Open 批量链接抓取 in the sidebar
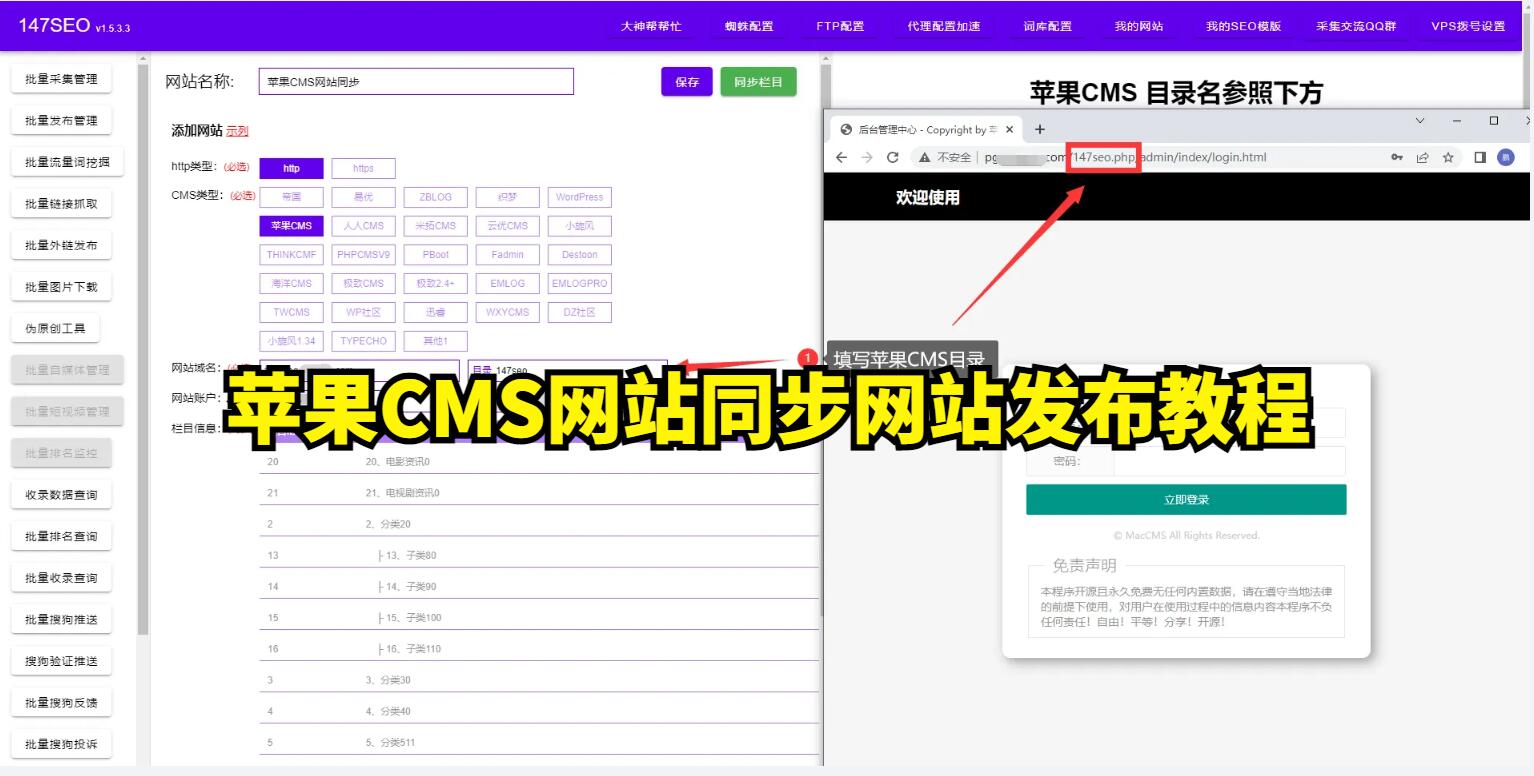The height and width of the screenshot is (776, 1534). [x=61, y=204]
